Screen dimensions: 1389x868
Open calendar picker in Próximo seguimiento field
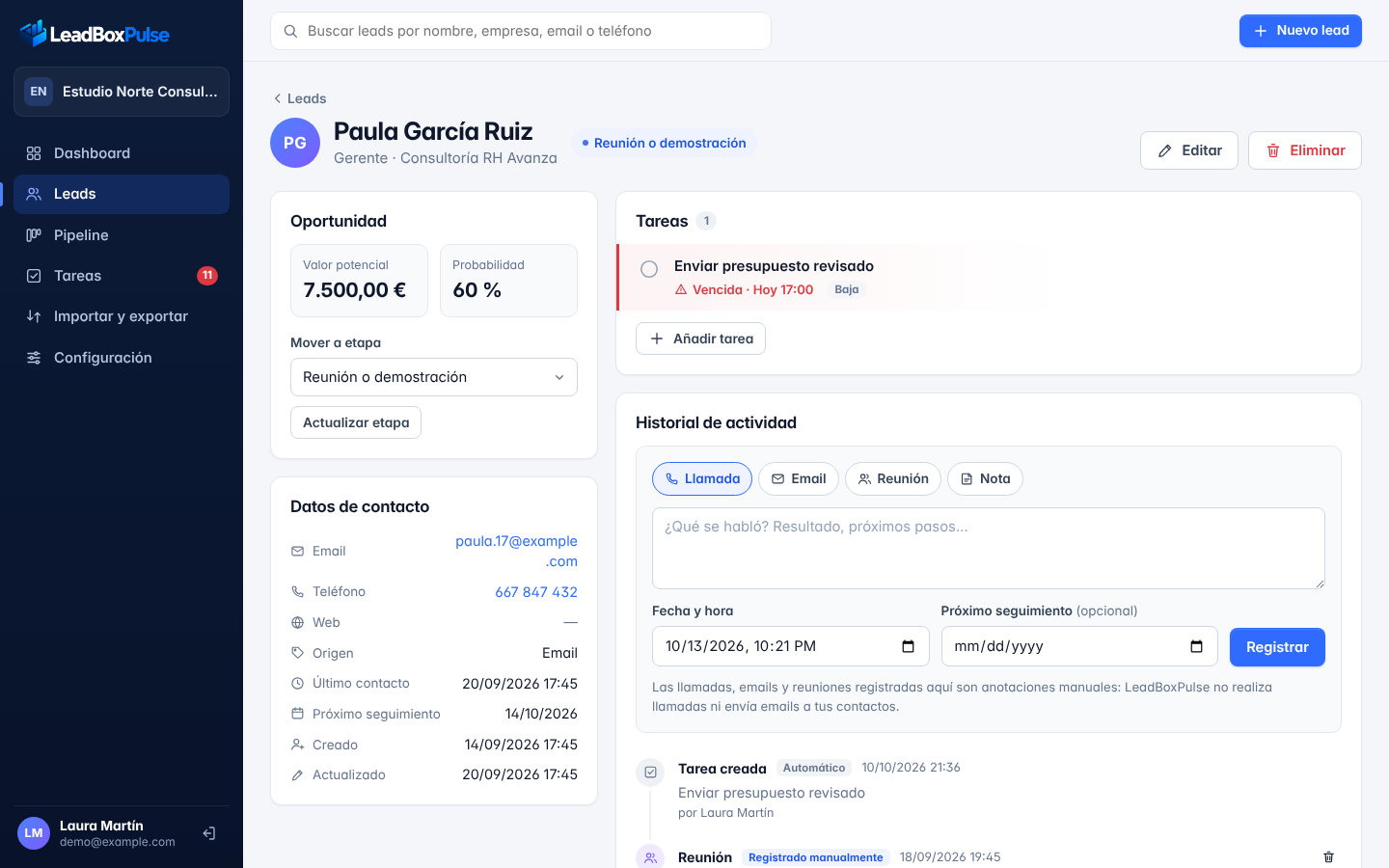[x=1196, y=646]
